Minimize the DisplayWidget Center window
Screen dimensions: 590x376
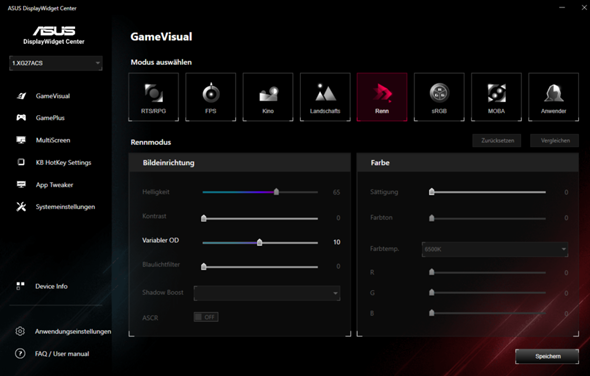tap(562, 8)
